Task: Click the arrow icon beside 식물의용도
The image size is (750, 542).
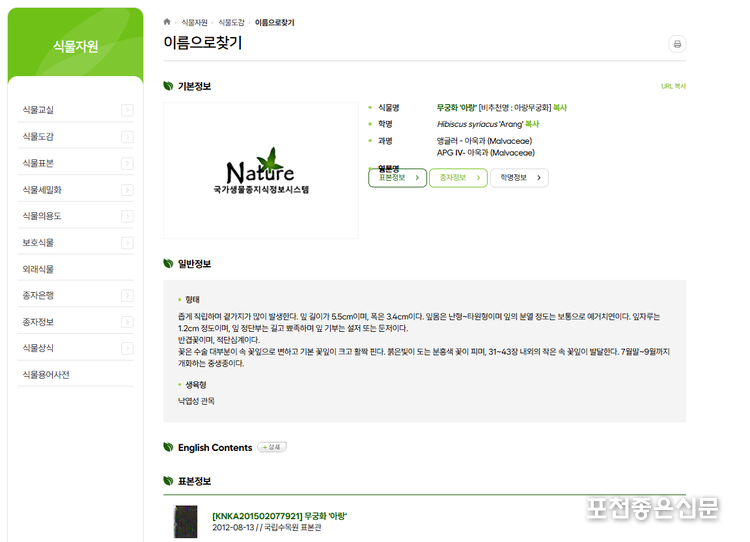Action: tap(127, 216)
